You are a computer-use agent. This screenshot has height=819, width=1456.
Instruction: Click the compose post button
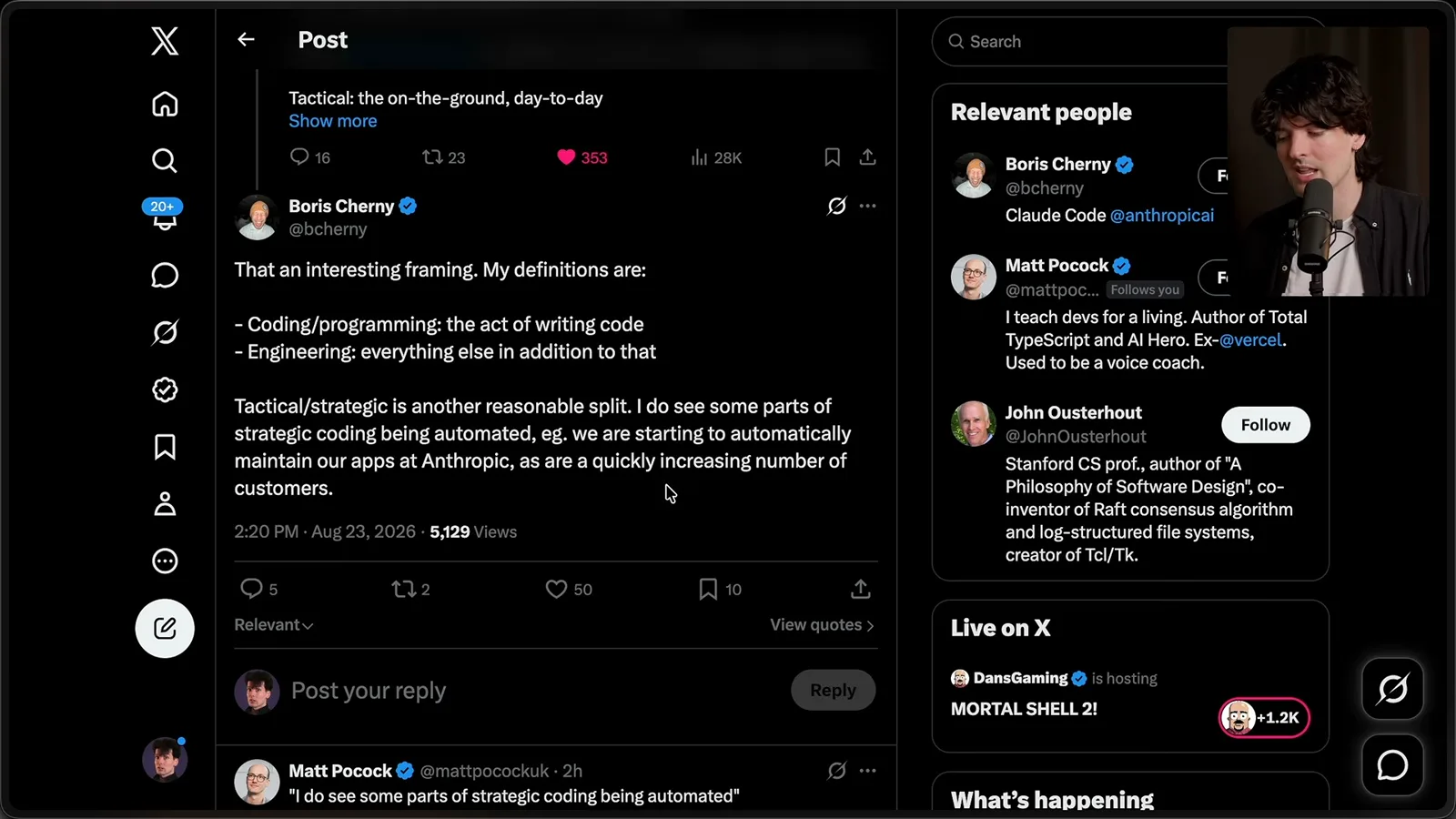pos(165,628)
